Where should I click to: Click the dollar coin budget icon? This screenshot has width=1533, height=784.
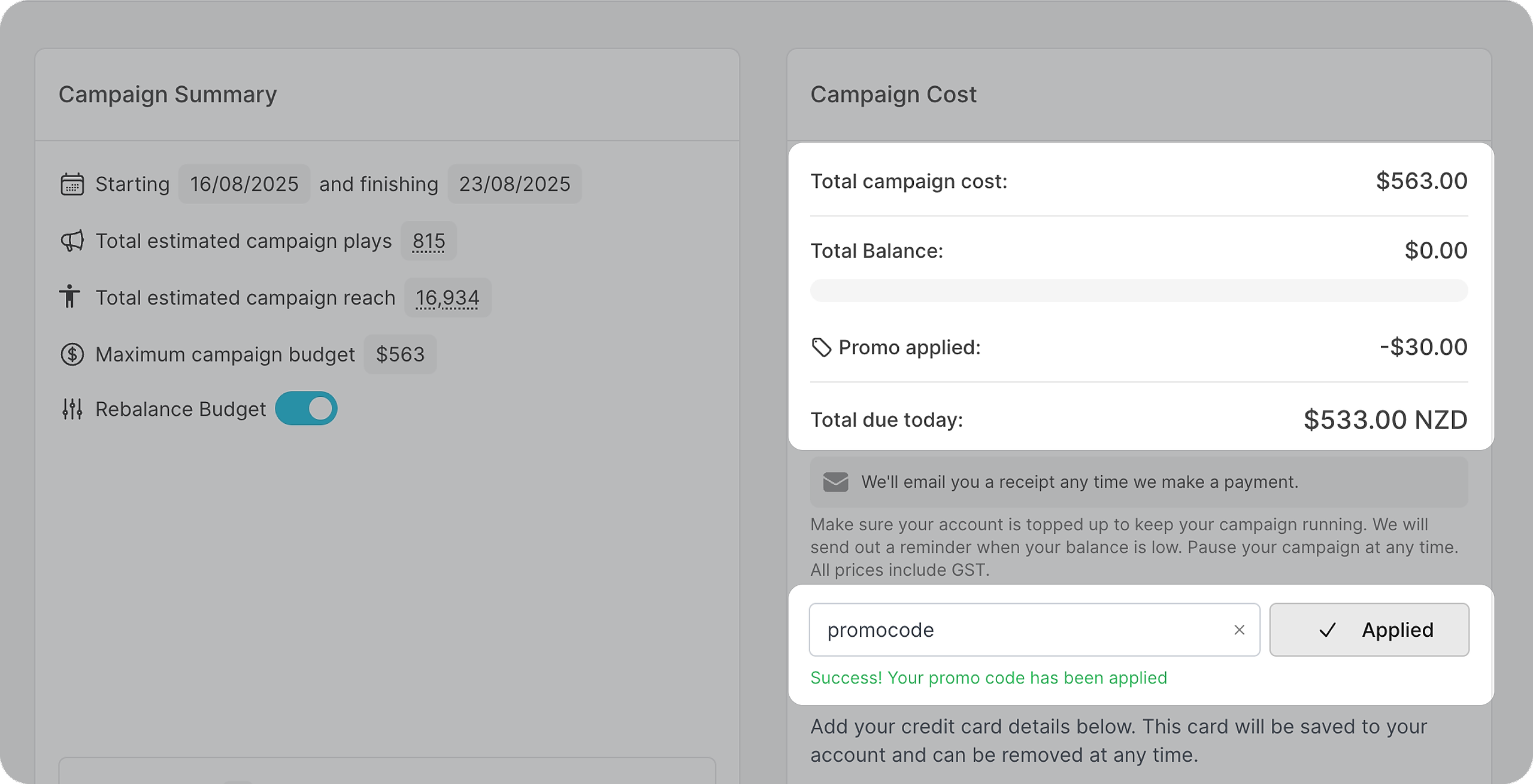[x=72, y=354]
